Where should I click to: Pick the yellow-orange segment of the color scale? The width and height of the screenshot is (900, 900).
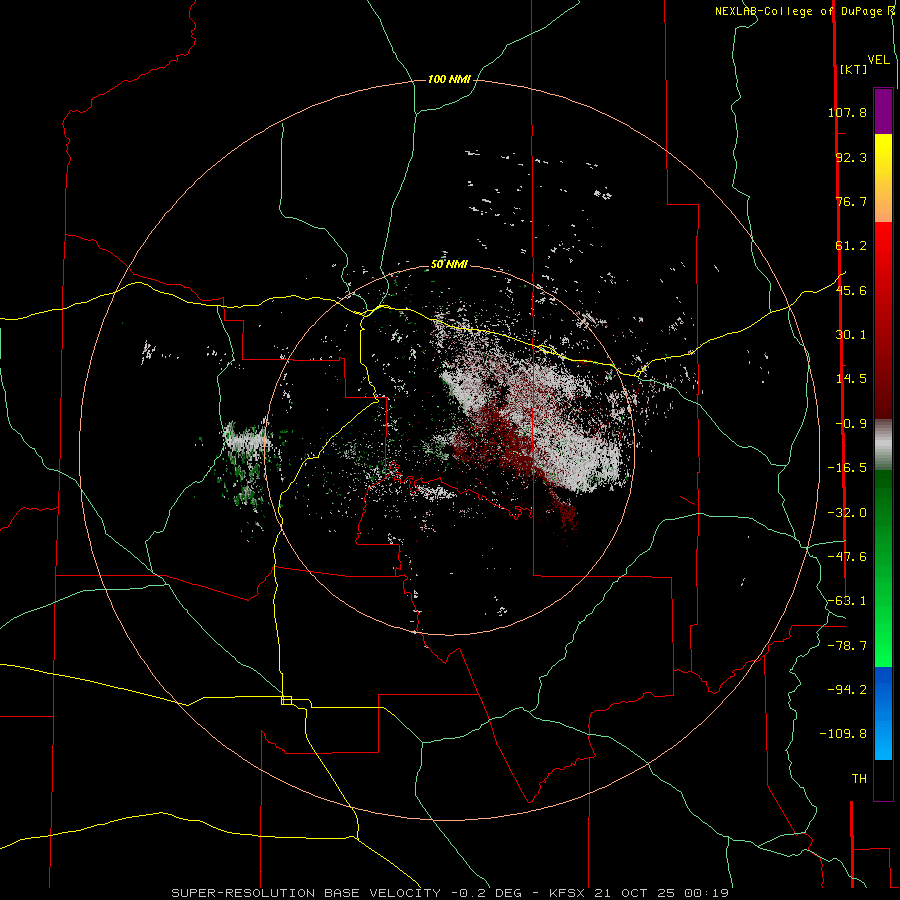click(x=883, y=178)
